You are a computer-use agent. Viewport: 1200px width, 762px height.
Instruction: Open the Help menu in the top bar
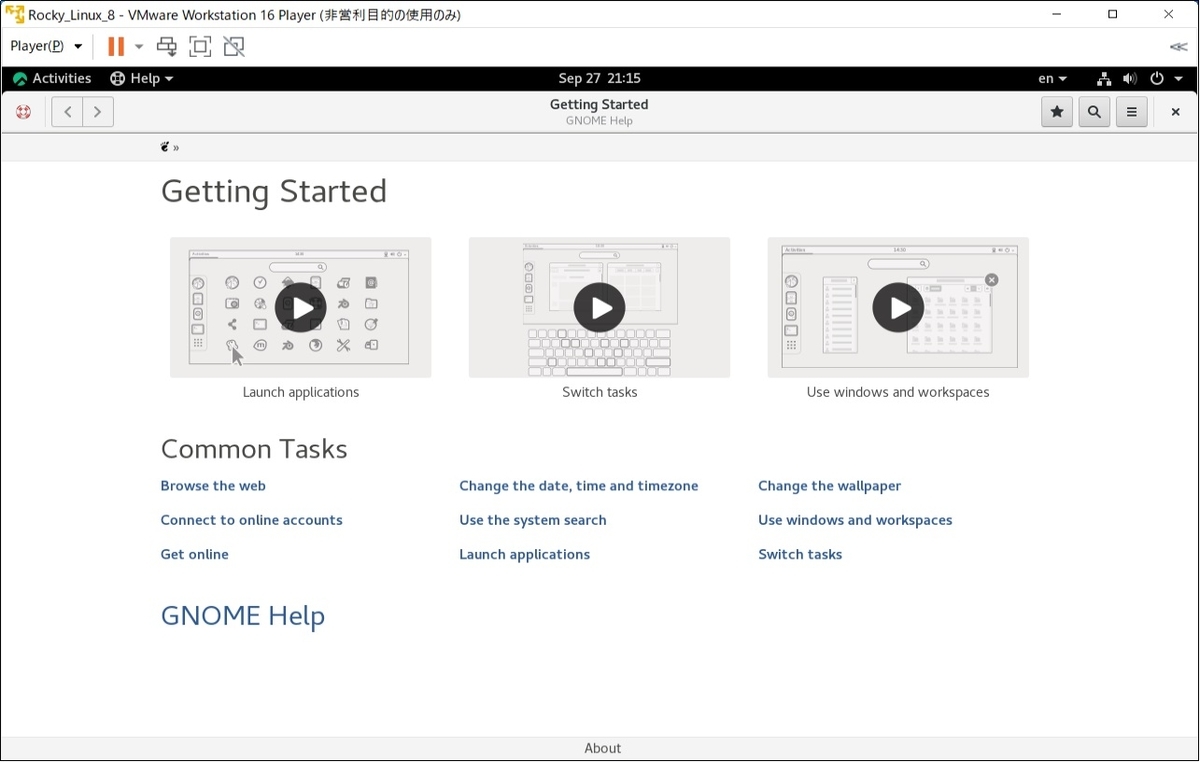tap(141, 78)
